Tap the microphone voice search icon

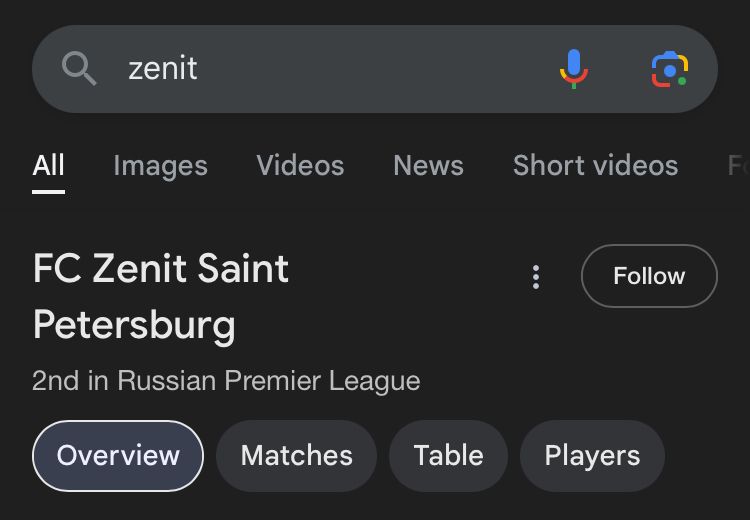coord(573,69)
